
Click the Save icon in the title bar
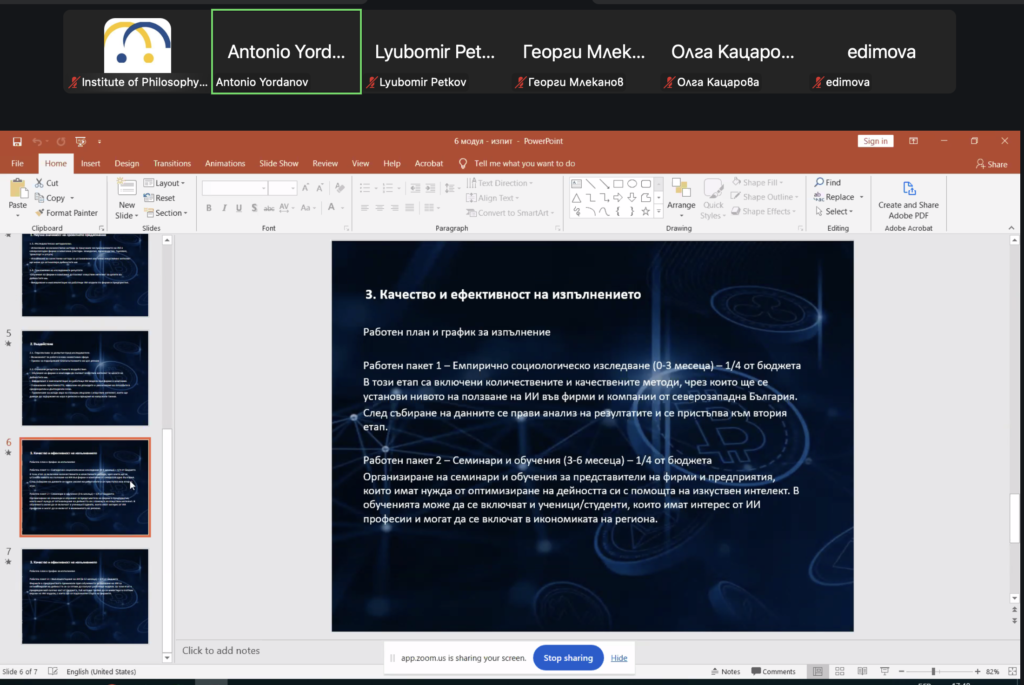(x=17, y=141)
